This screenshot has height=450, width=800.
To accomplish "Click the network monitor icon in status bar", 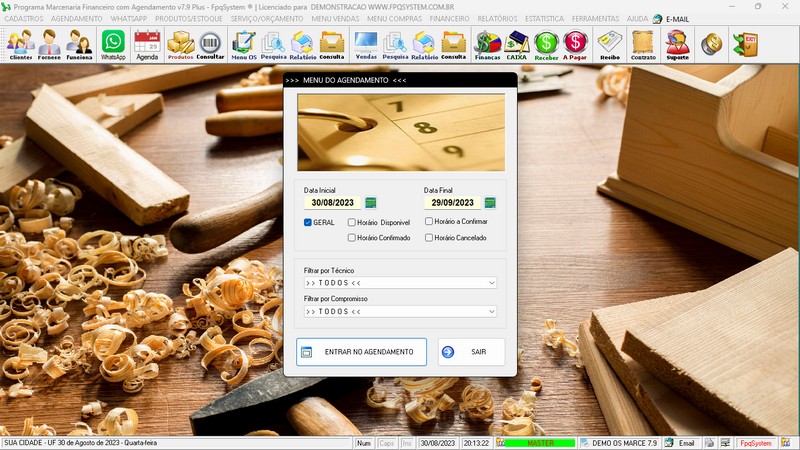I will (x=725, y=443).
